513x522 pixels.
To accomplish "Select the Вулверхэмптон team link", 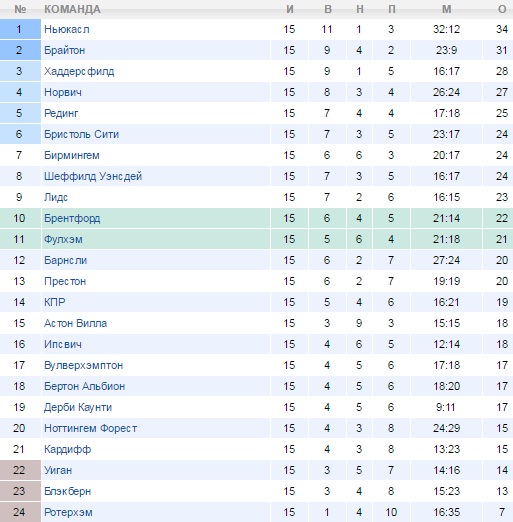I will (84, 365).
